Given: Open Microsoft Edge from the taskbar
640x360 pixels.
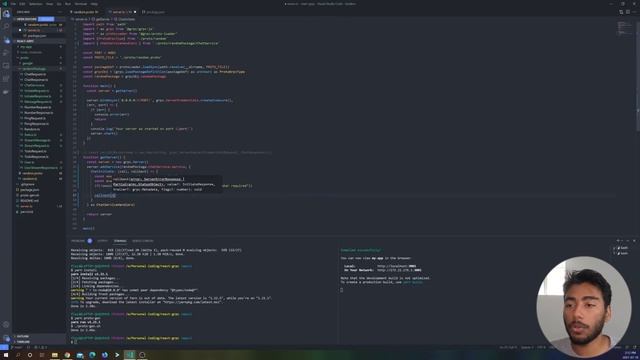Looking at the screenshot, I should [x=92, y=355].
